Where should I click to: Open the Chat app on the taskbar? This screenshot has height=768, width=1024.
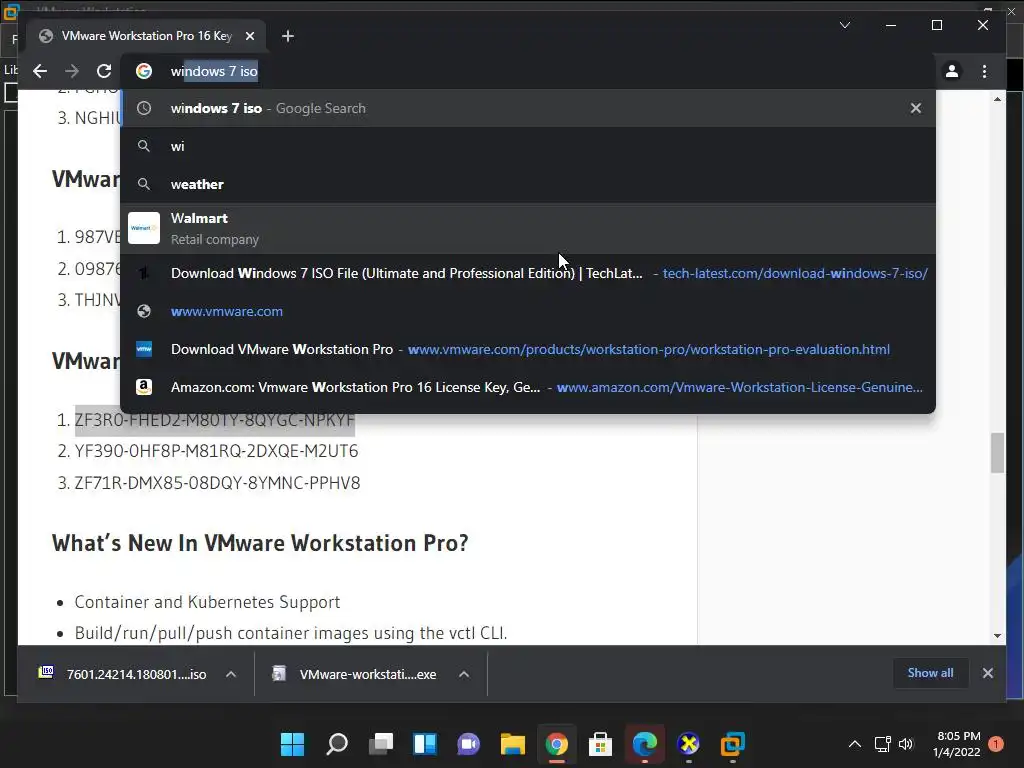[x=468, y=744]
